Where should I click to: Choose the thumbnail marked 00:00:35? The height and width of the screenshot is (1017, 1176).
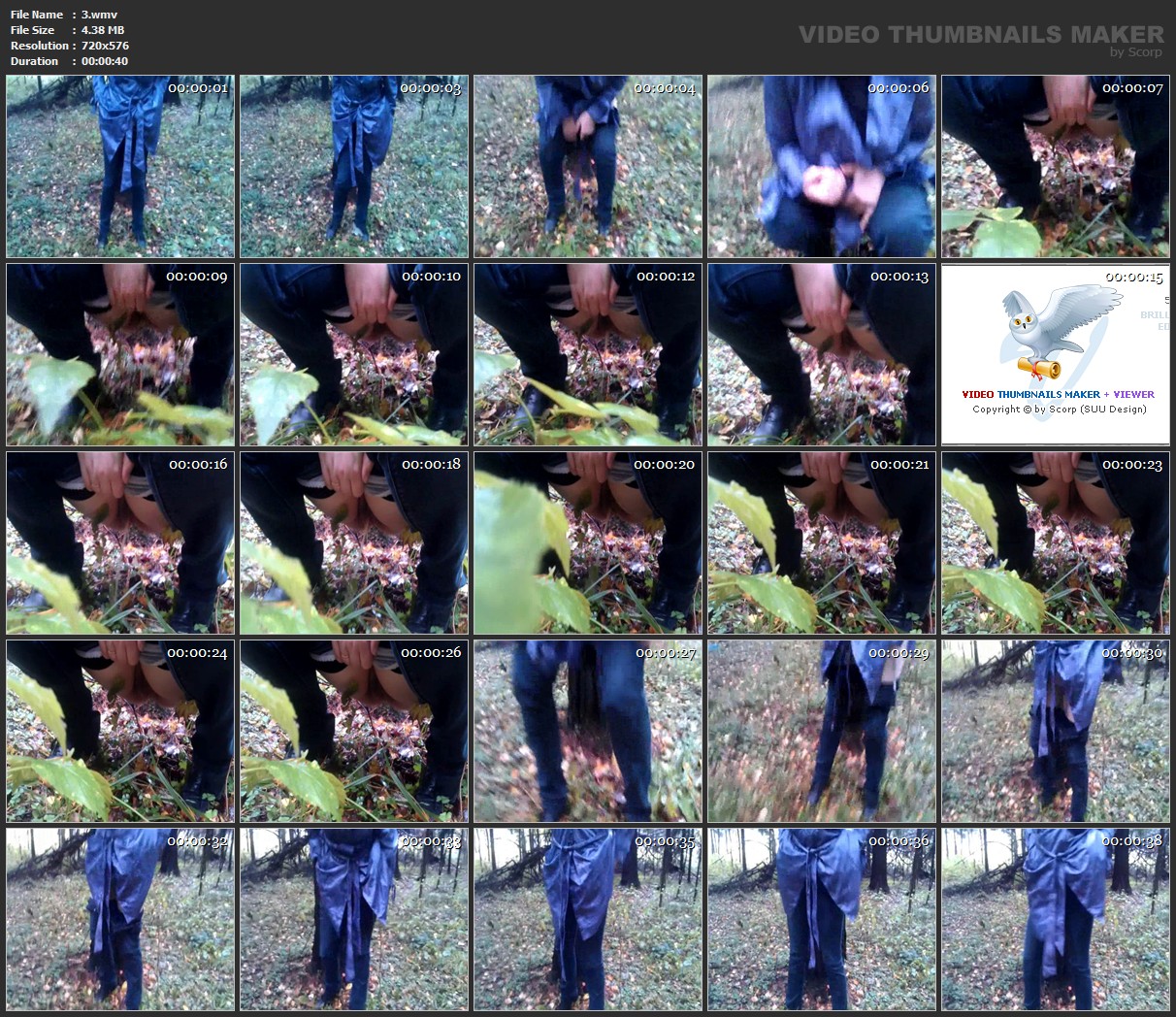point(588,919)
